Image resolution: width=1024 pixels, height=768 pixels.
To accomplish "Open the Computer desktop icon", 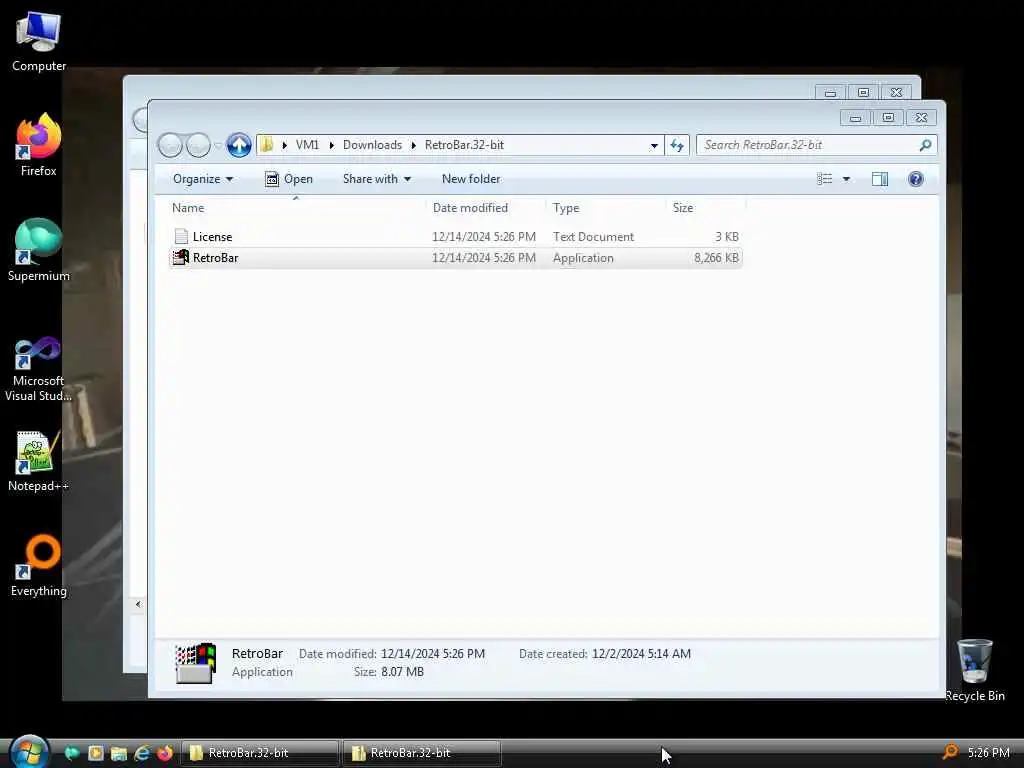I will click(39, 41).
